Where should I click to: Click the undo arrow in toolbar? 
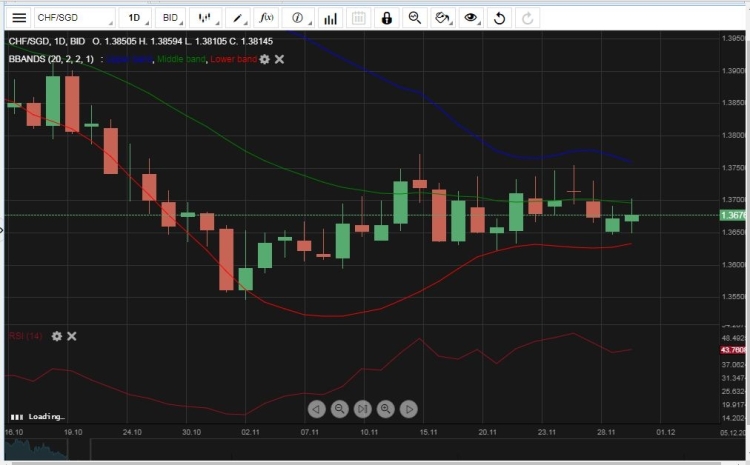tap(500, 18)
